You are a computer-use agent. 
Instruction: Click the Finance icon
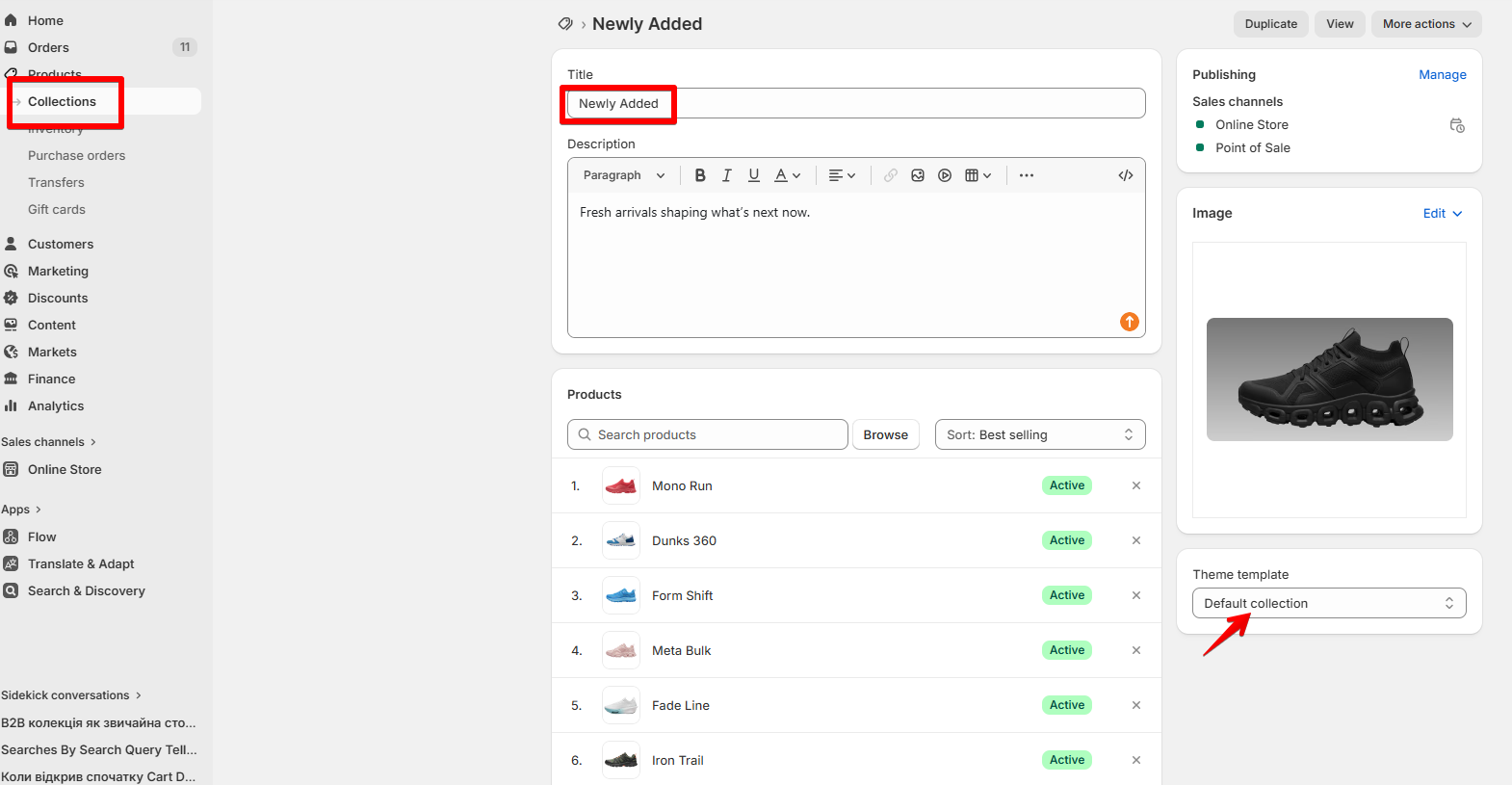coord(11,379)
